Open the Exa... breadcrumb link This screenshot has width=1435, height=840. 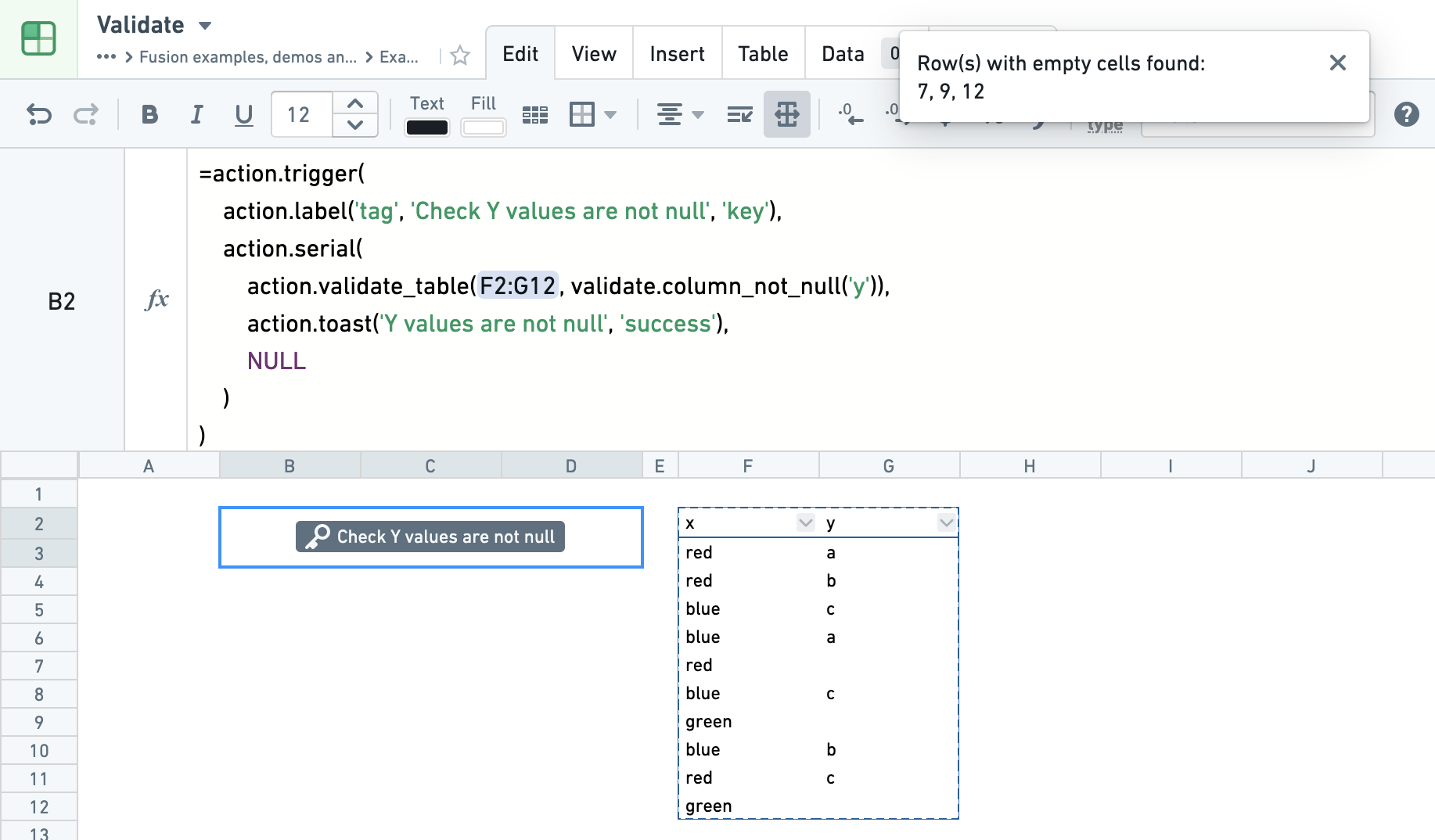(x=399, y=57)
